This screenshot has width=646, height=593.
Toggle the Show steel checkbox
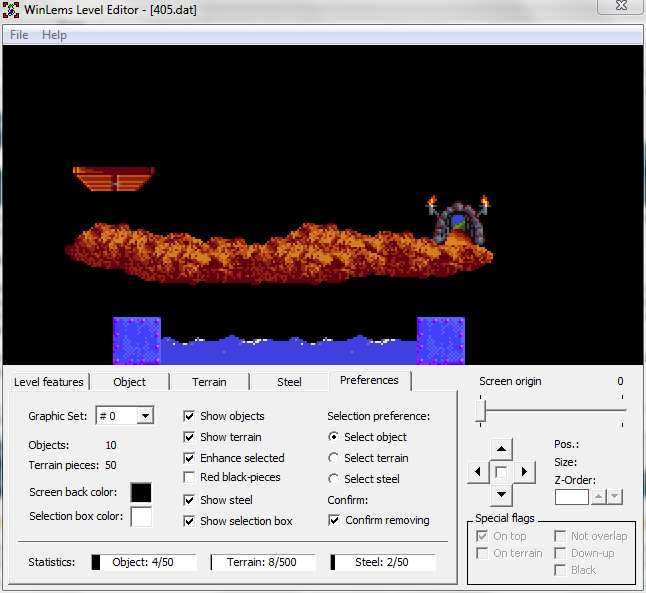pyautogui.click(x=189, y=500)
